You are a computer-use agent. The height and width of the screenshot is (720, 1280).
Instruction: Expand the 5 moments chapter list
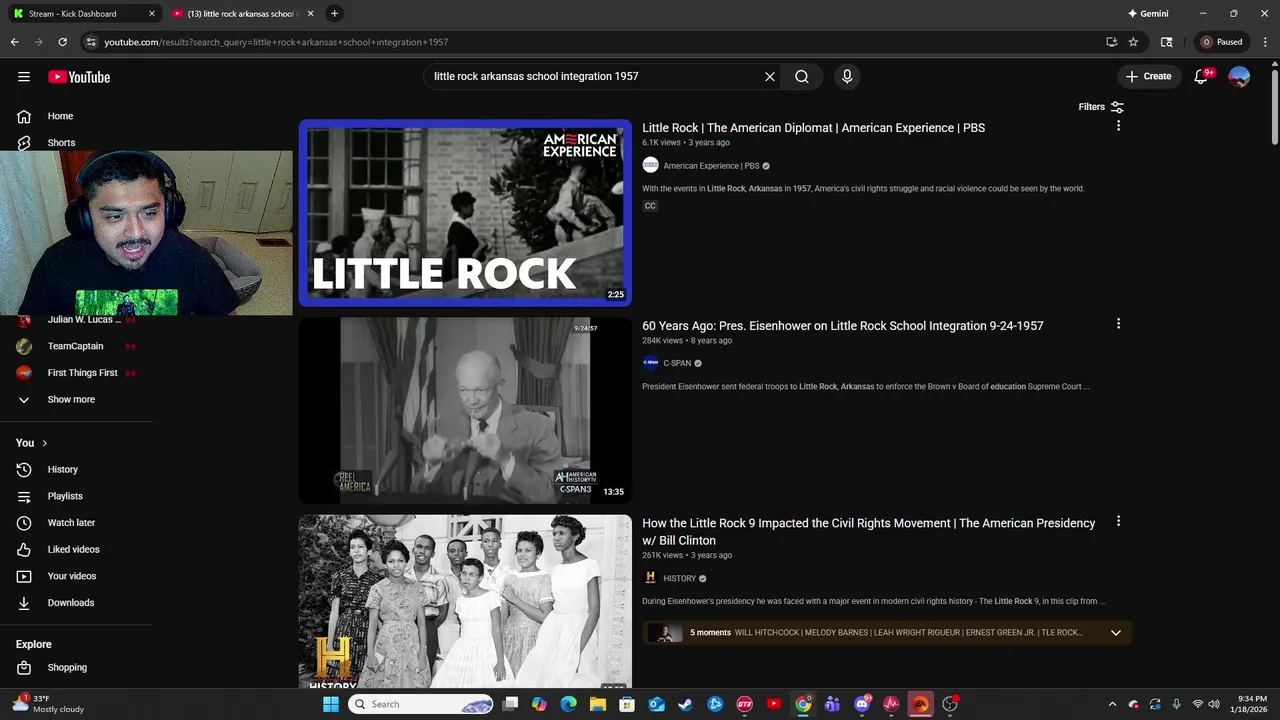1116,632
